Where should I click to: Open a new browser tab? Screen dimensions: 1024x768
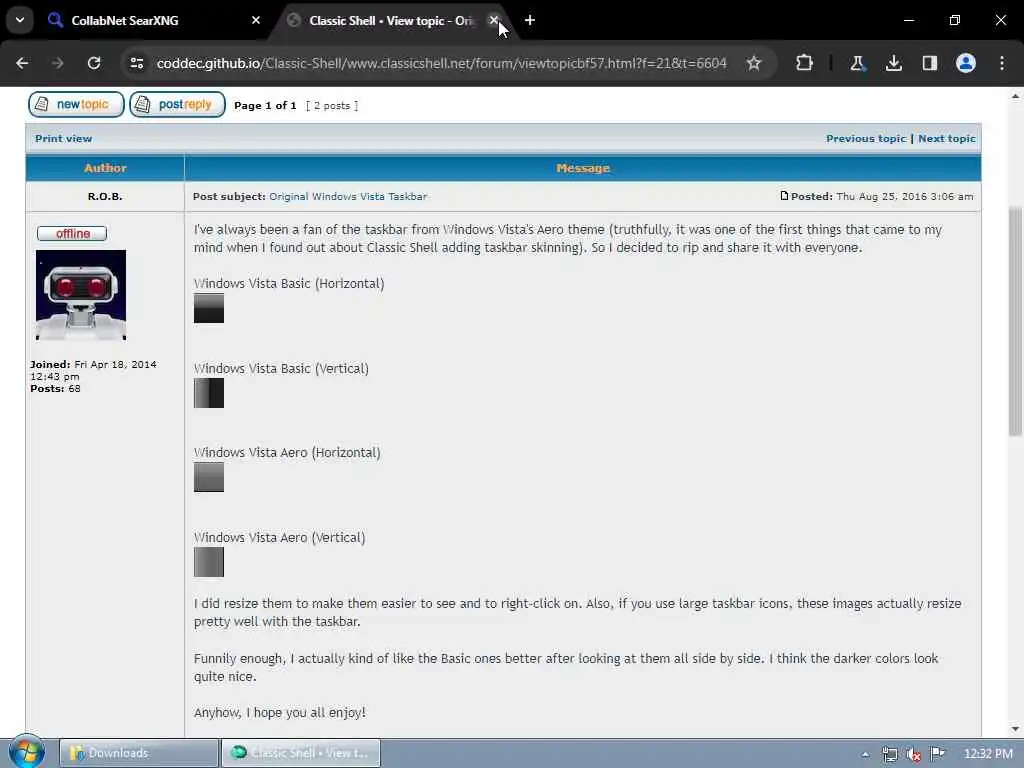coord(530,20)
